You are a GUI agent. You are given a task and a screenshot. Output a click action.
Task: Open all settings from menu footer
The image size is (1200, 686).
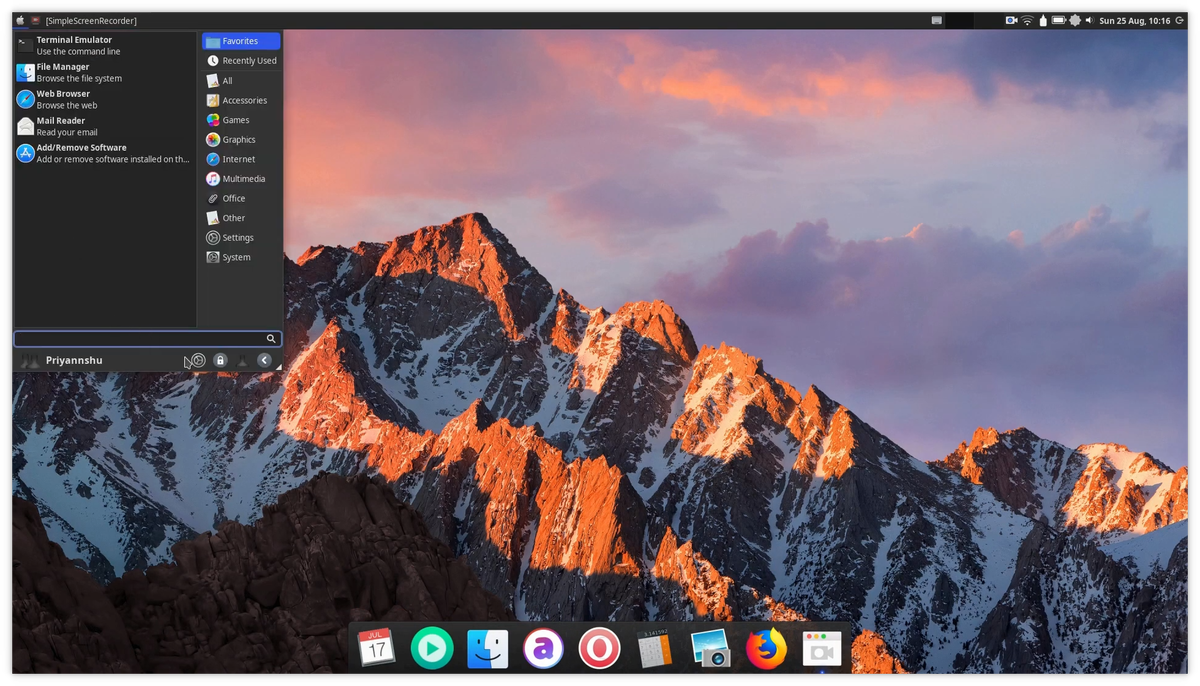198,360
